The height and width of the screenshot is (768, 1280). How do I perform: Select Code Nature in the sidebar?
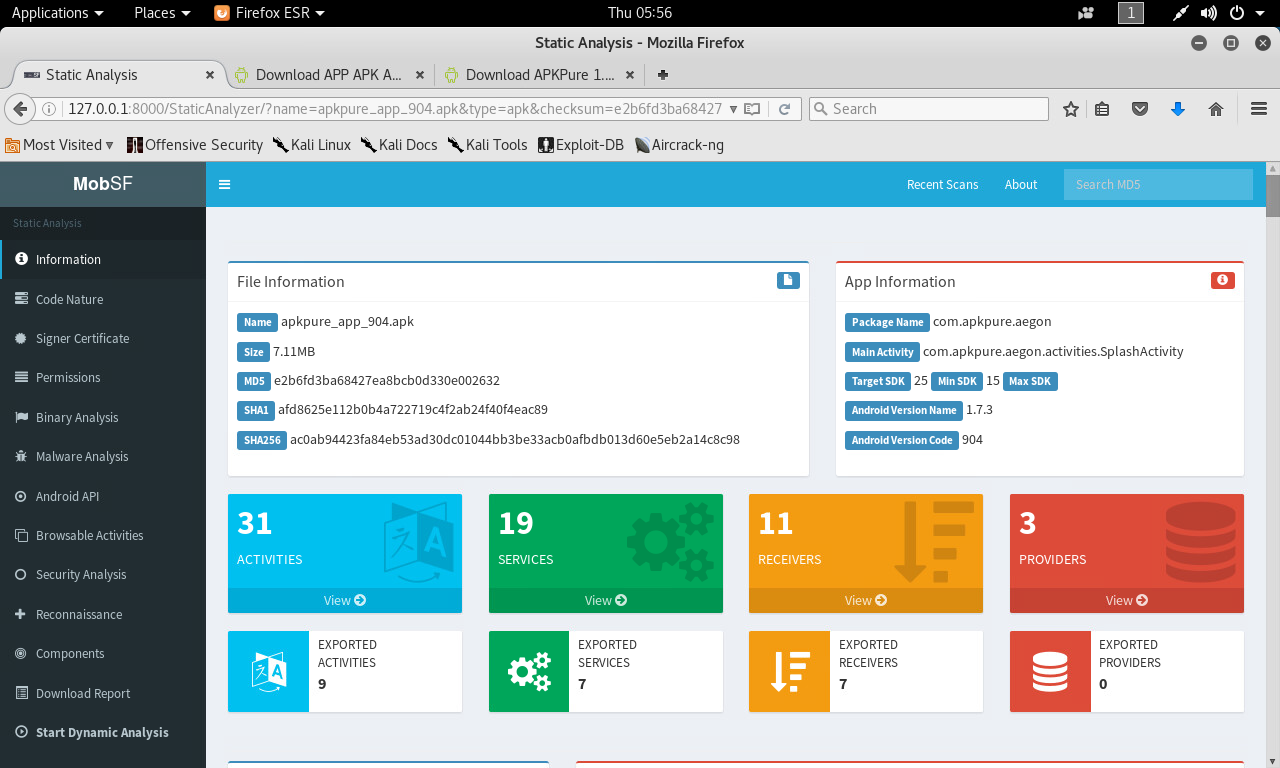pos(103,299)
